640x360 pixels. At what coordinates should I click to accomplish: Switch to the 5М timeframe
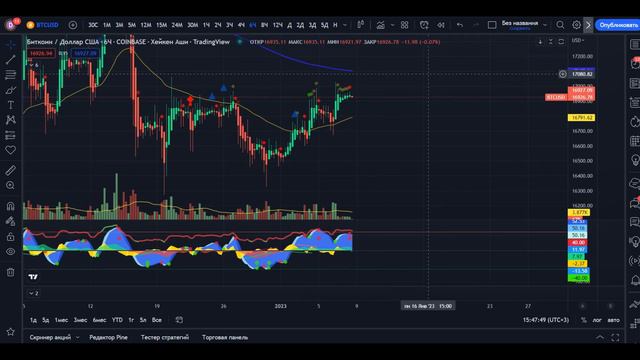pos(131,25)
